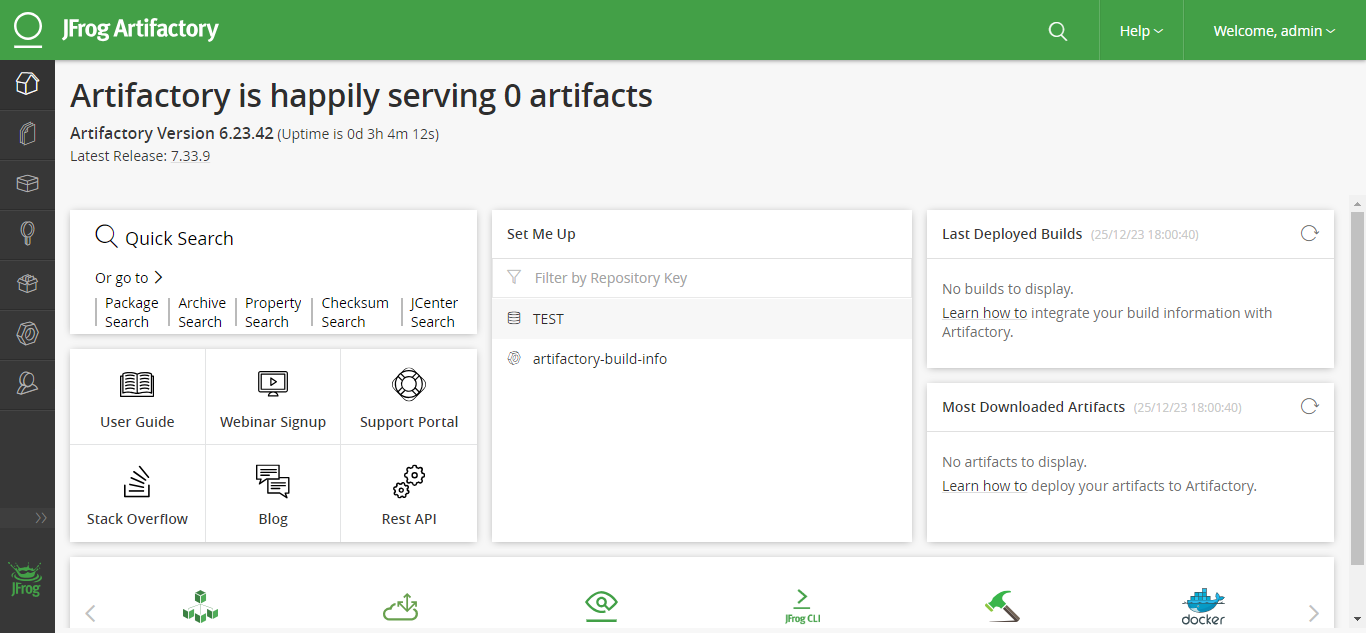
Task: Click the Checksum Search link
Action: click(x=354, y=312)
